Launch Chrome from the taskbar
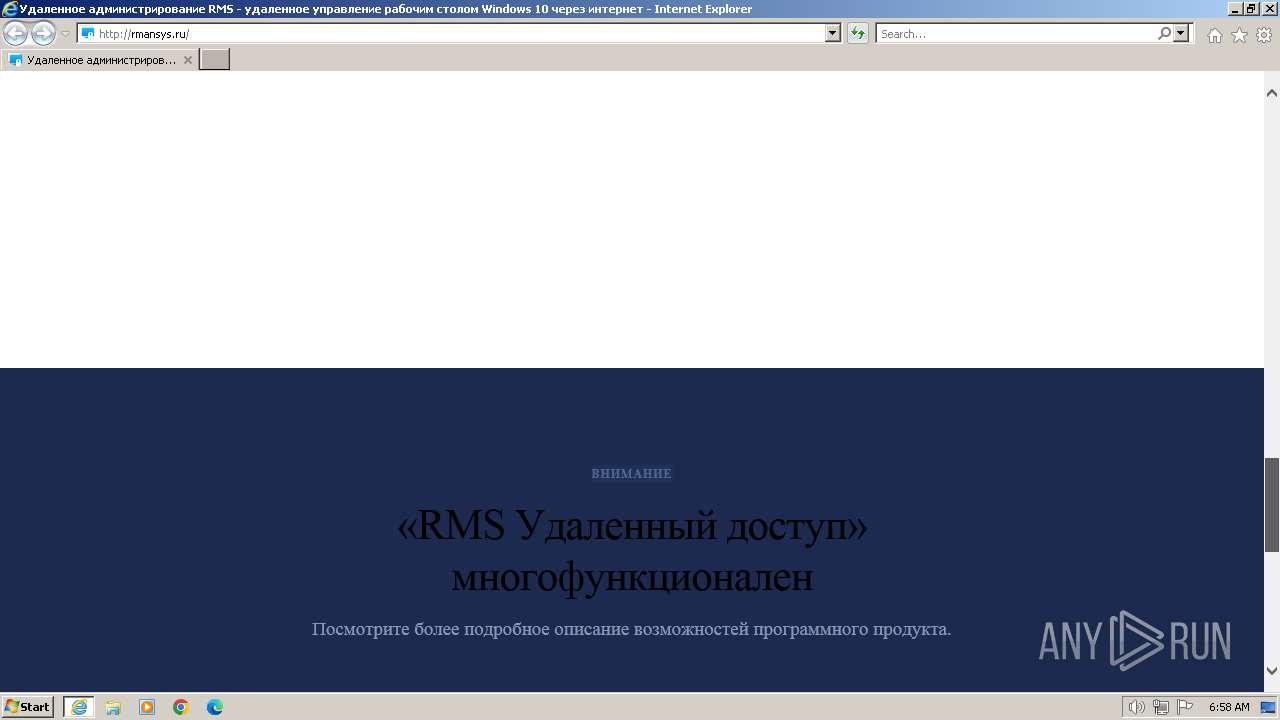Screen dimensions: 1280x720 pyautogui.click(x=181, y=707)
